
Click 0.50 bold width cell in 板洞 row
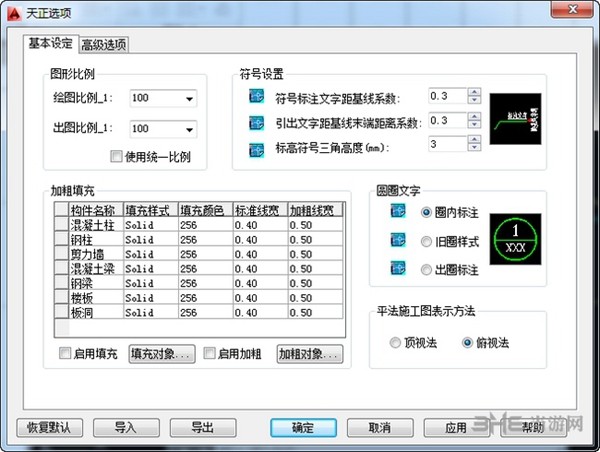pos(315,312)
